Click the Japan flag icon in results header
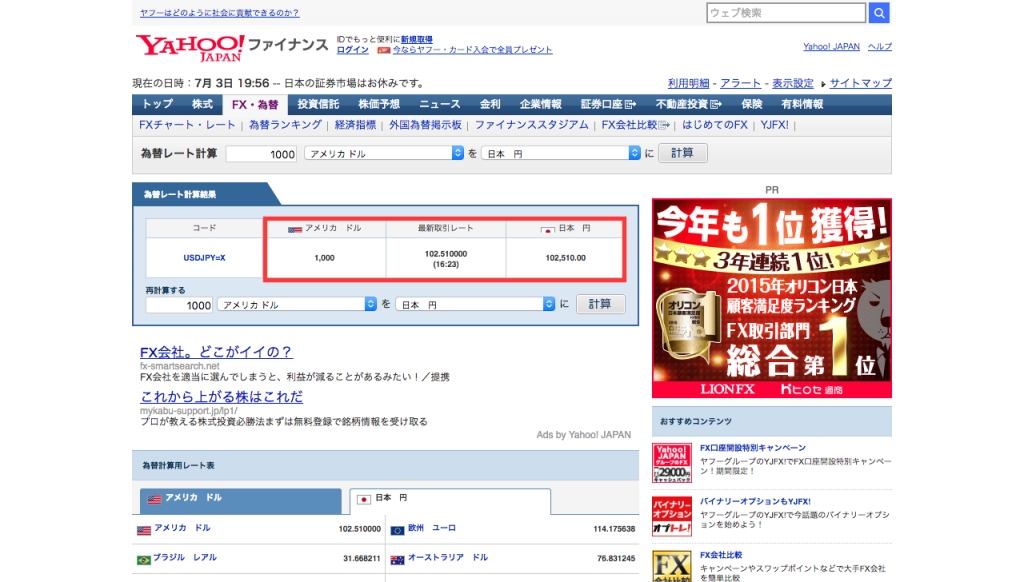The height and width of the screenshot is (582, 1024). 547,229
